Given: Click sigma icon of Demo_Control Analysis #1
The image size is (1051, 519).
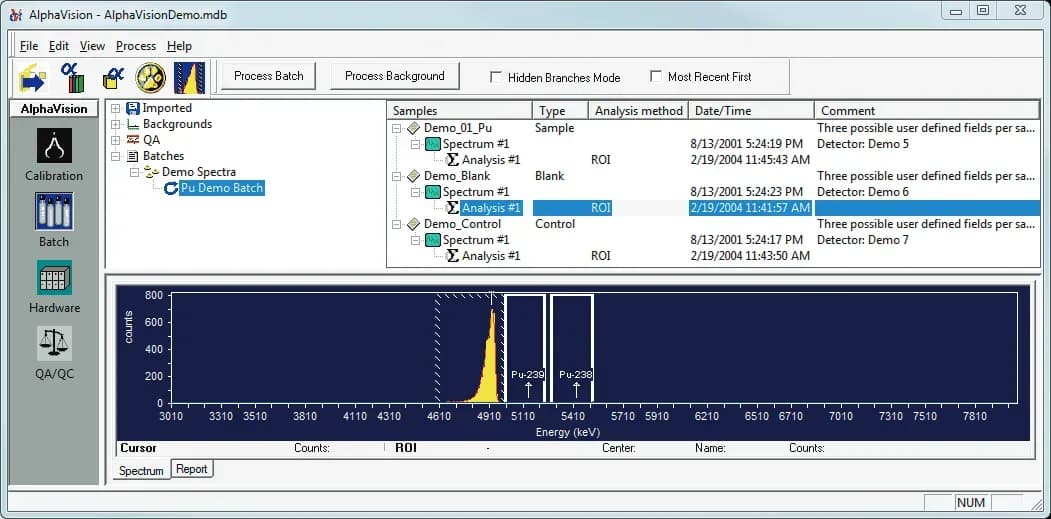Looking at the screenshot, I should (452, 256).
